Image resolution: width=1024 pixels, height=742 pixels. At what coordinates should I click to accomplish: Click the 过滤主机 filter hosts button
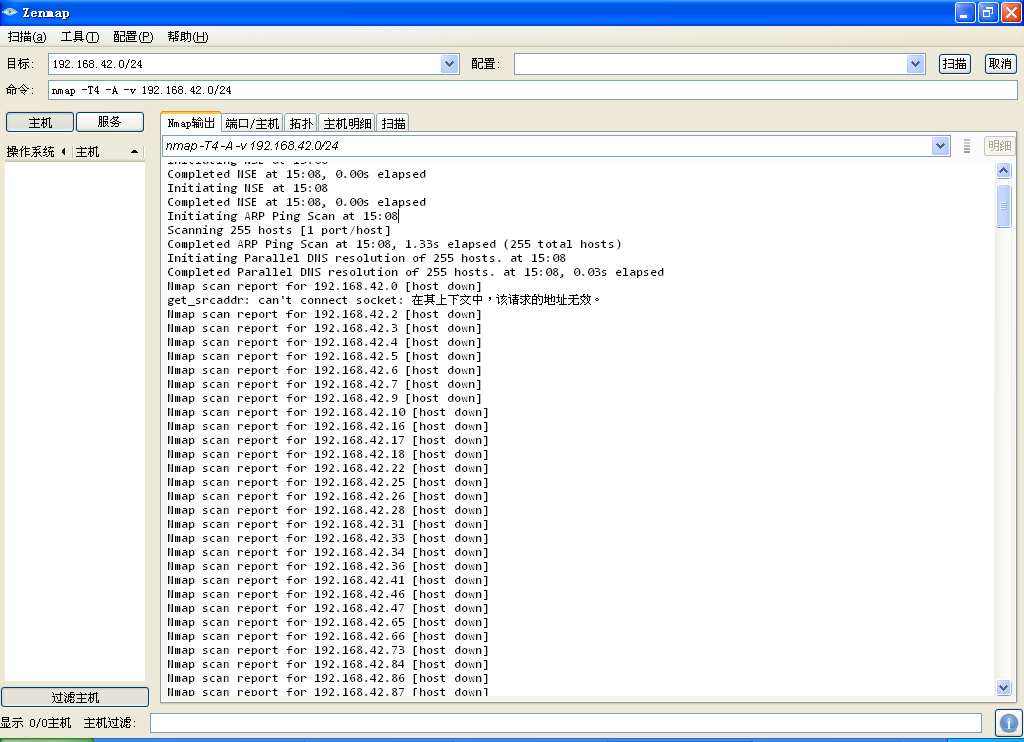tap(75, 698)
